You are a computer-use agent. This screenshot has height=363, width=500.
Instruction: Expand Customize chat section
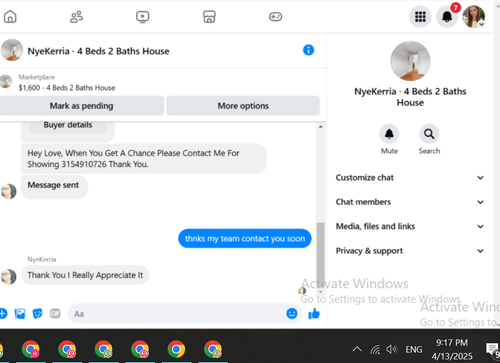click(410, 178)
